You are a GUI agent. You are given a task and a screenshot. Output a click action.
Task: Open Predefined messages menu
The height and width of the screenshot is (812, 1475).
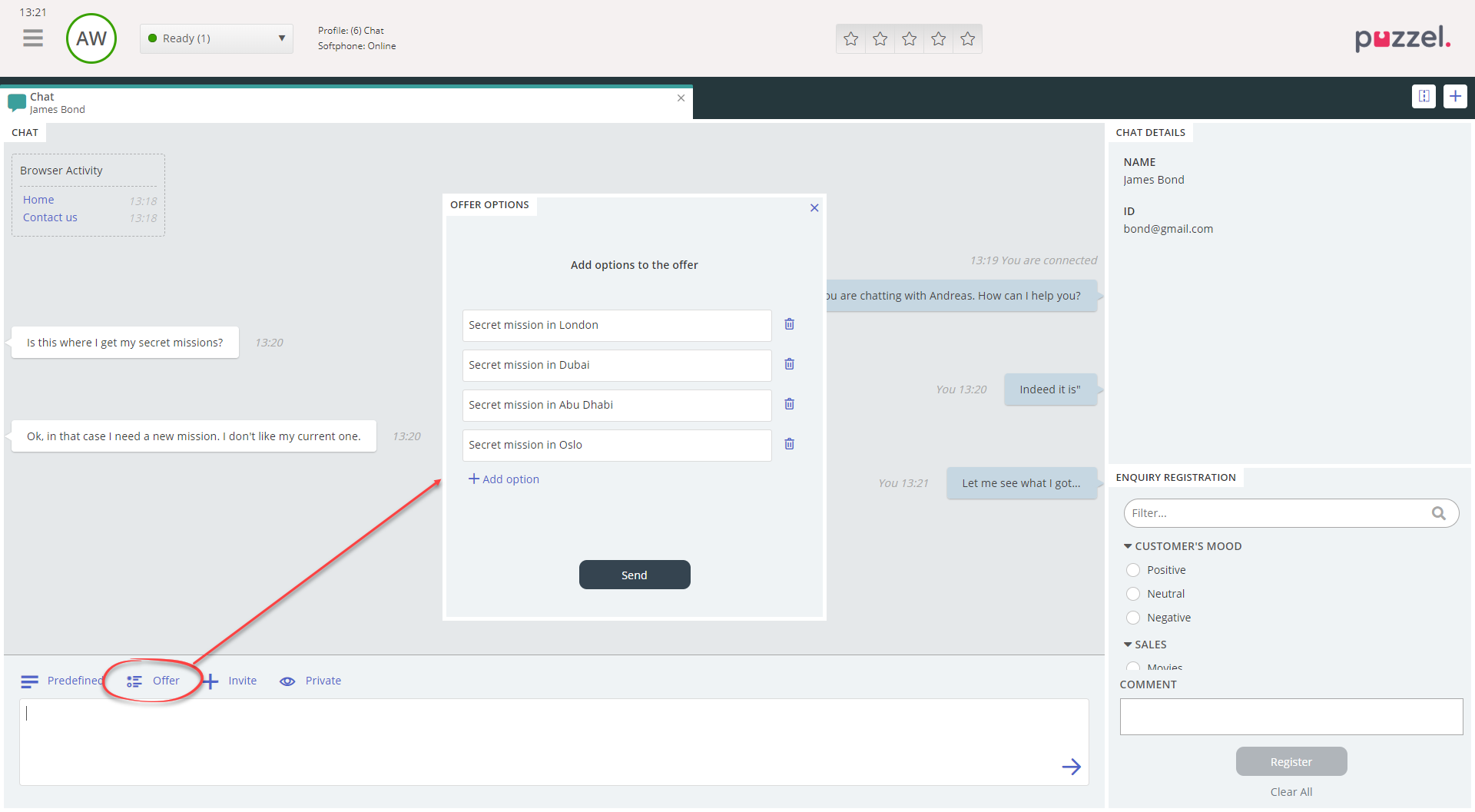click(61, 681)
